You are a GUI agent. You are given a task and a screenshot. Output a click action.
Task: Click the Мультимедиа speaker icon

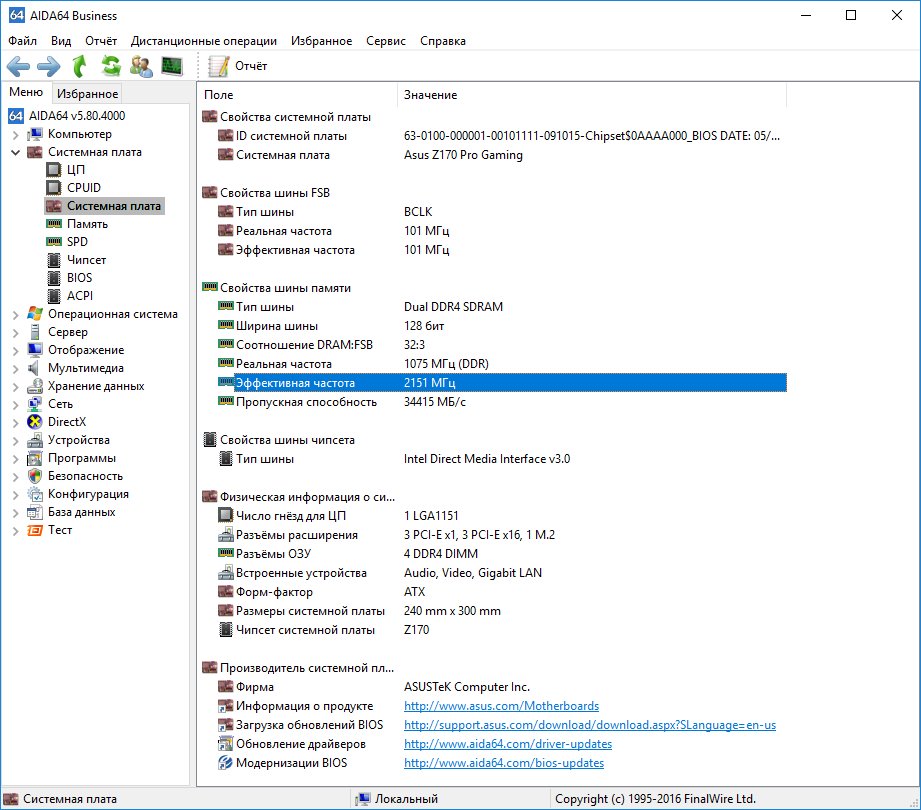point(34,368)
